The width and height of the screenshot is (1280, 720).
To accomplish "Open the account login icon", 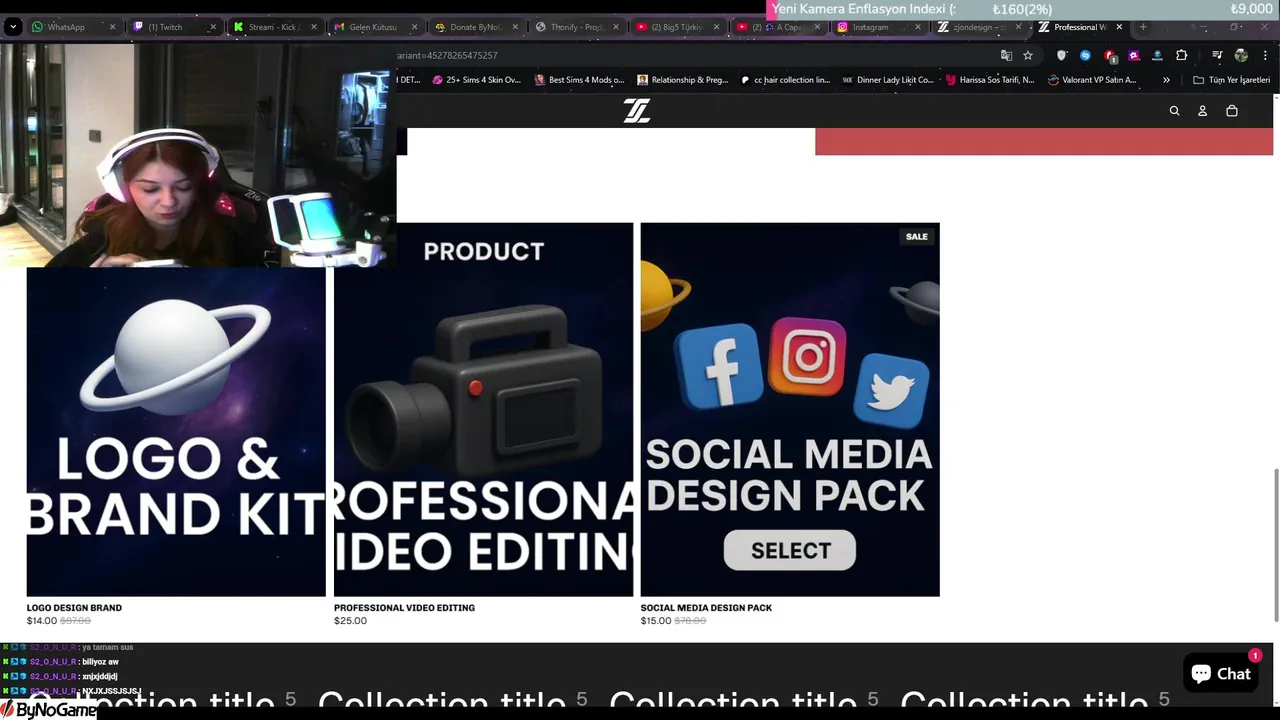I will [x=1202, y=111].
